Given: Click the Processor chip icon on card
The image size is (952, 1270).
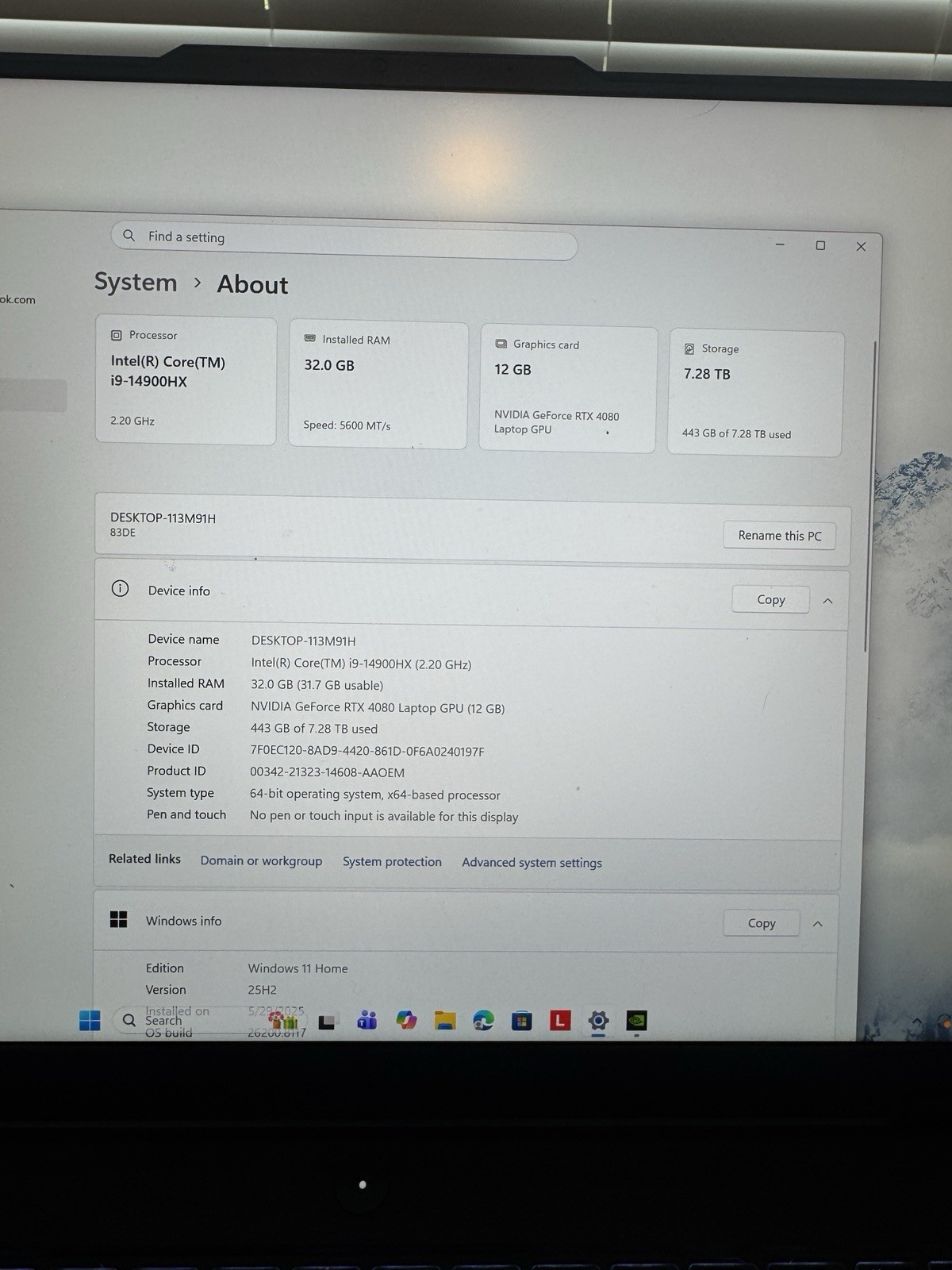Looking at the screenshot, I should coord(117,335).
